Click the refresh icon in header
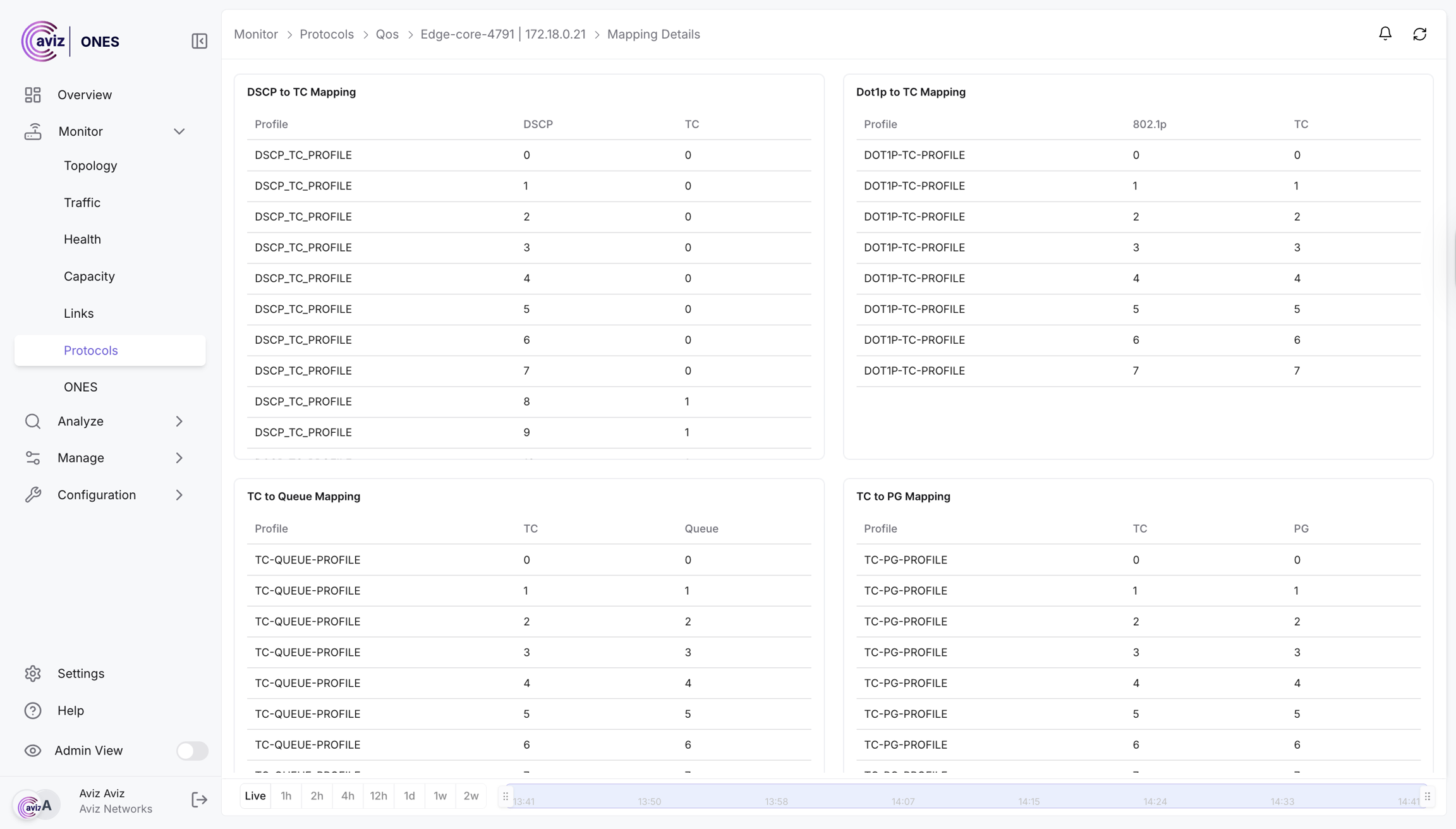This screenshot has width=1456, height=829. coord(1419,34)
